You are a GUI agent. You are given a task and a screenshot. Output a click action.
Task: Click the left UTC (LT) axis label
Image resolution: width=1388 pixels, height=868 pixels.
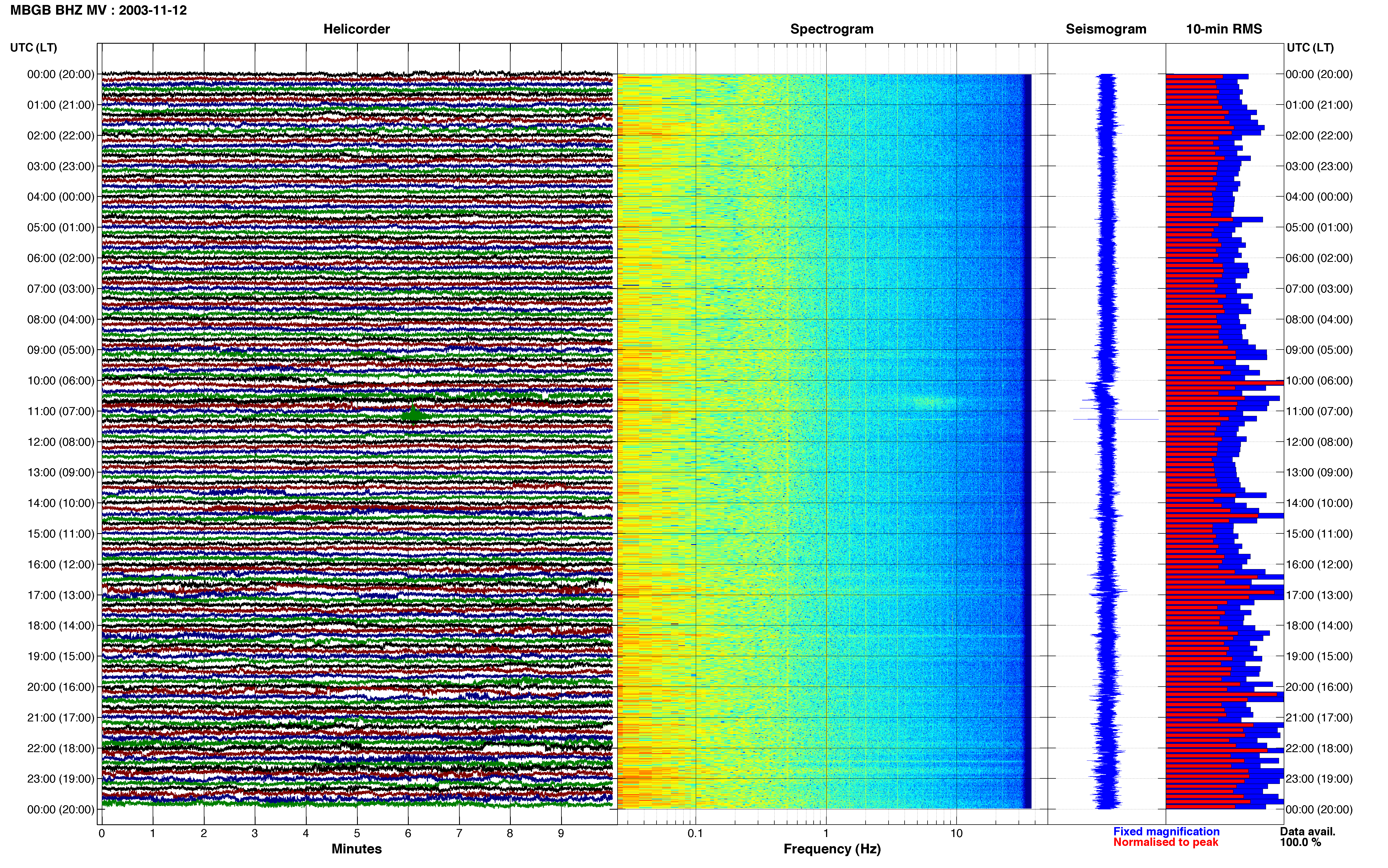click(x=33, y=48)
